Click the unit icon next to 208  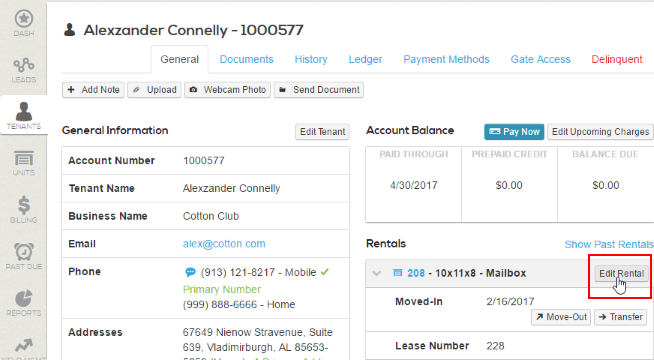click(x=398, y=273)
